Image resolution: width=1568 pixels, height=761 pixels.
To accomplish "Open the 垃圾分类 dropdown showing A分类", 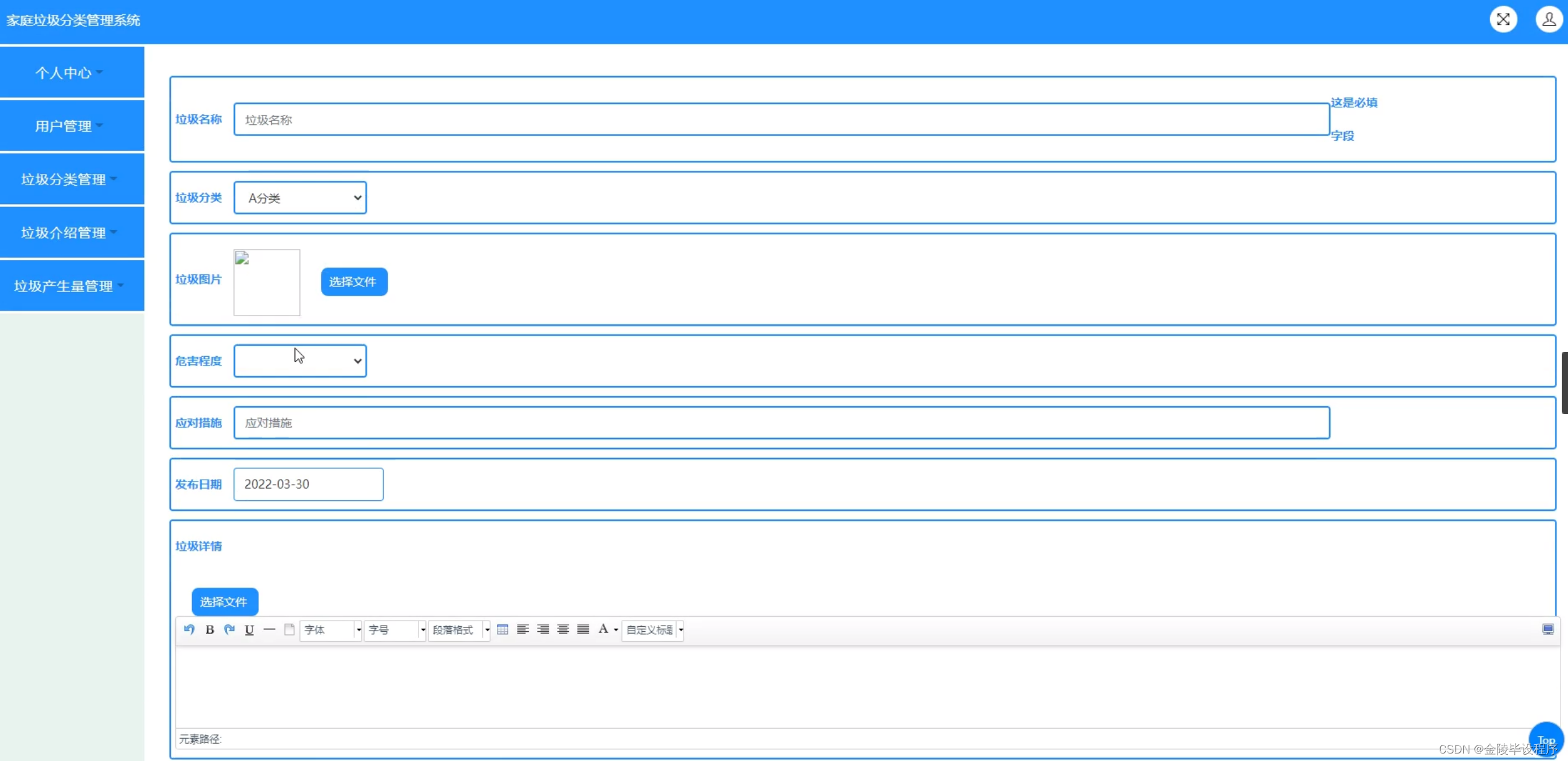I will 300,198.
